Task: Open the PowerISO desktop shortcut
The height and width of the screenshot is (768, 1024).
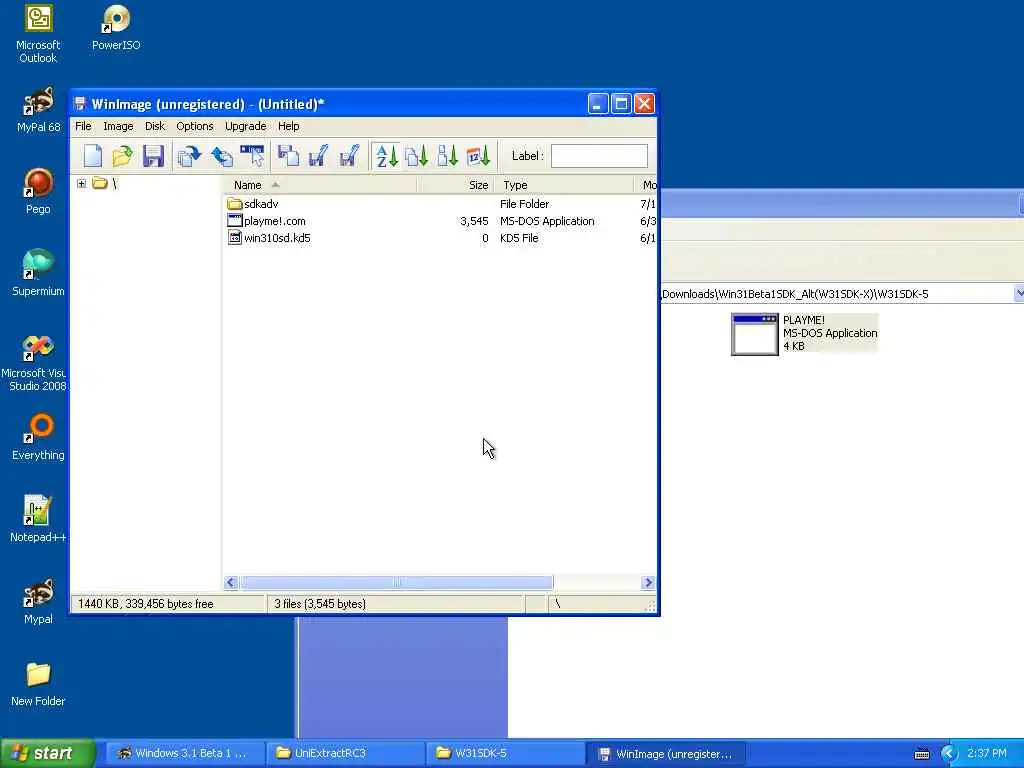Action: pyautogui.click(x=116, y=27)
